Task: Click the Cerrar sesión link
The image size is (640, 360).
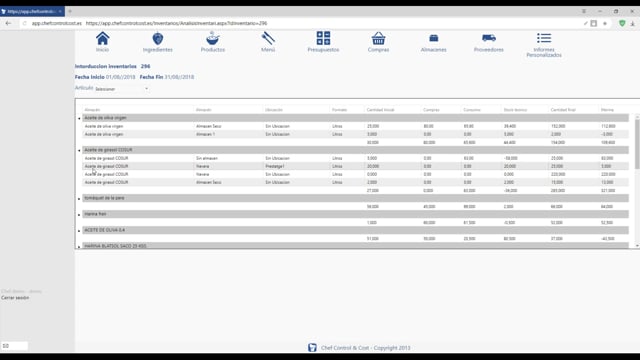Action: coord(15,298)
